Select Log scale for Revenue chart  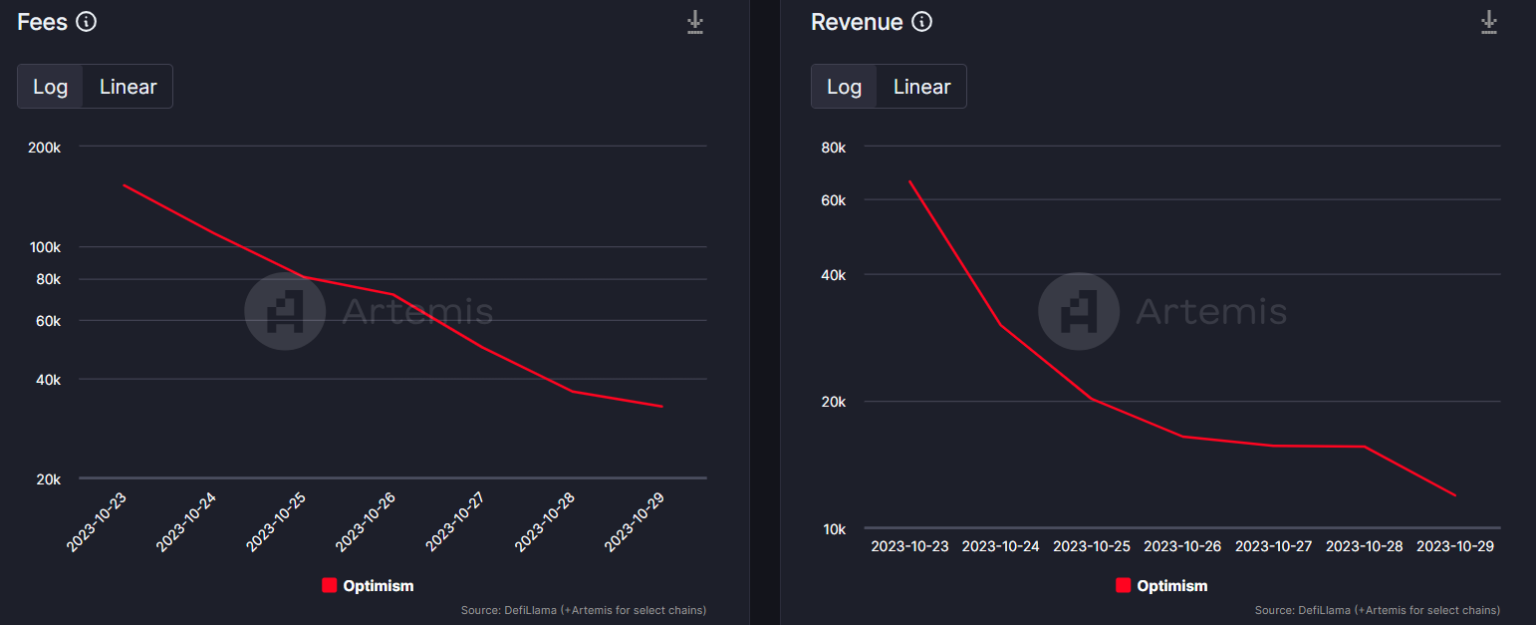pyautogui.click(x=844, y=87)
